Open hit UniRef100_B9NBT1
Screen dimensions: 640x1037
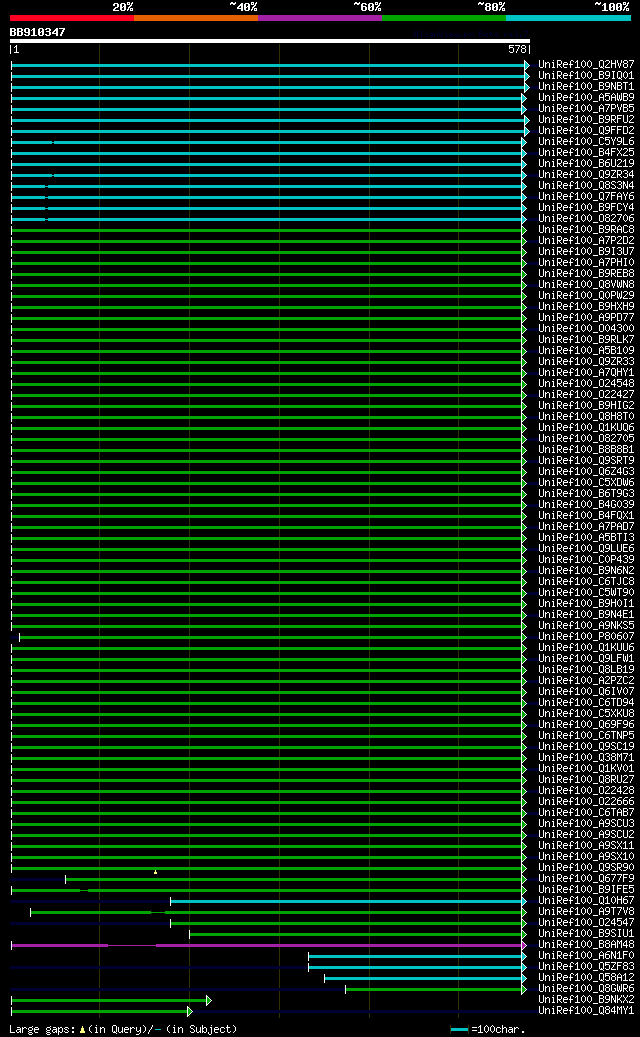(x=586, y=87)
